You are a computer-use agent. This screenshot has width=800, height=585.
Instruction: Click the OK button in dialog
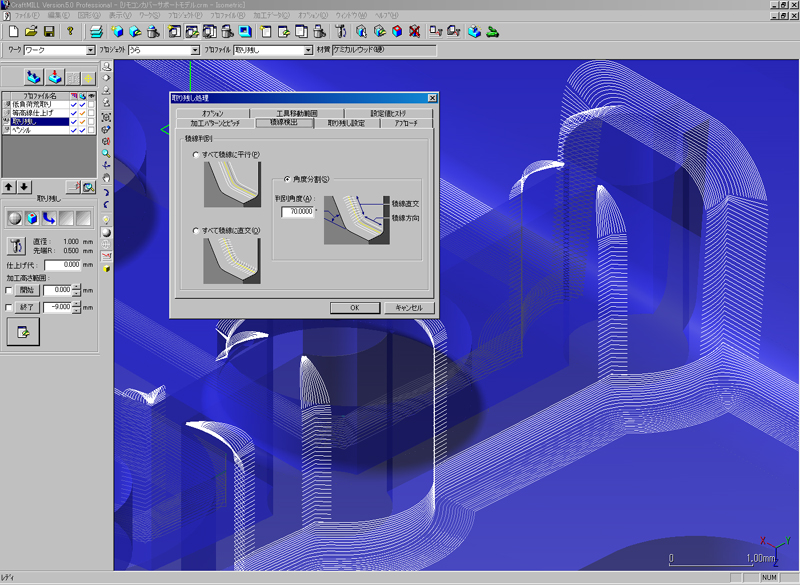(354, 308)
